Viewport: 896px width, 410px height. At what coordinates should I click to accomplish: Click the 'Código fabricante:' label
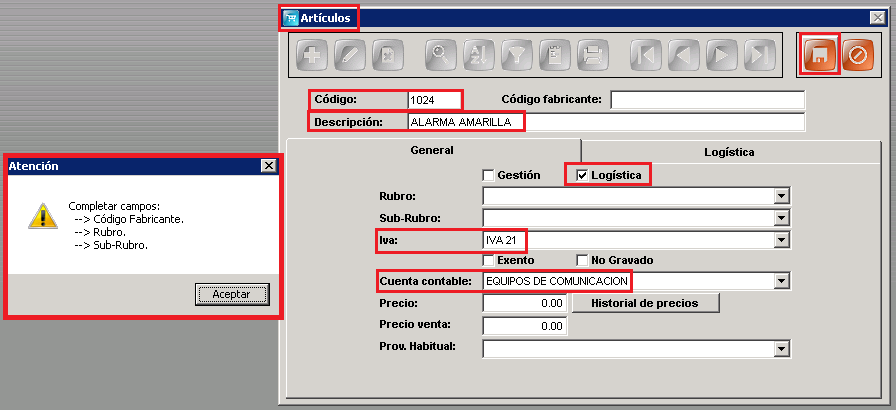tap(551, 99)
